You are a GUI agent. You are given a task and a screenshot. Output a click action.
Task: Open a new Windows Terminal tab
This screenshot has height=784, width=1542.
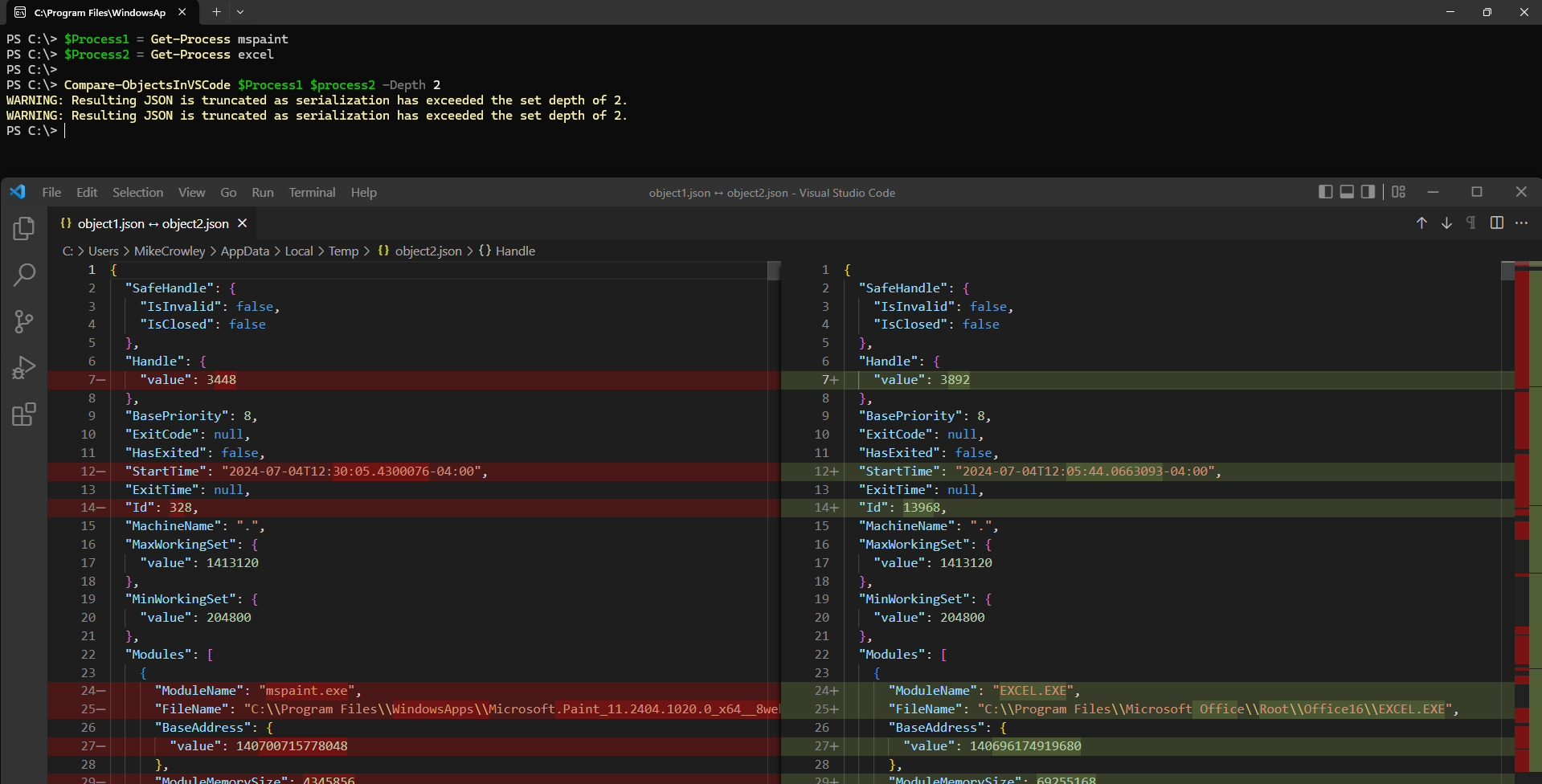(x=215, y=12)
